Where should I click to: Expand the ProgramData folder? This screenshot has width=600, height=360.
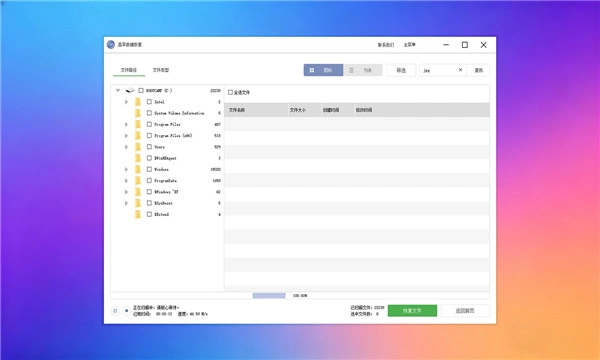click(x=126, y=181)
